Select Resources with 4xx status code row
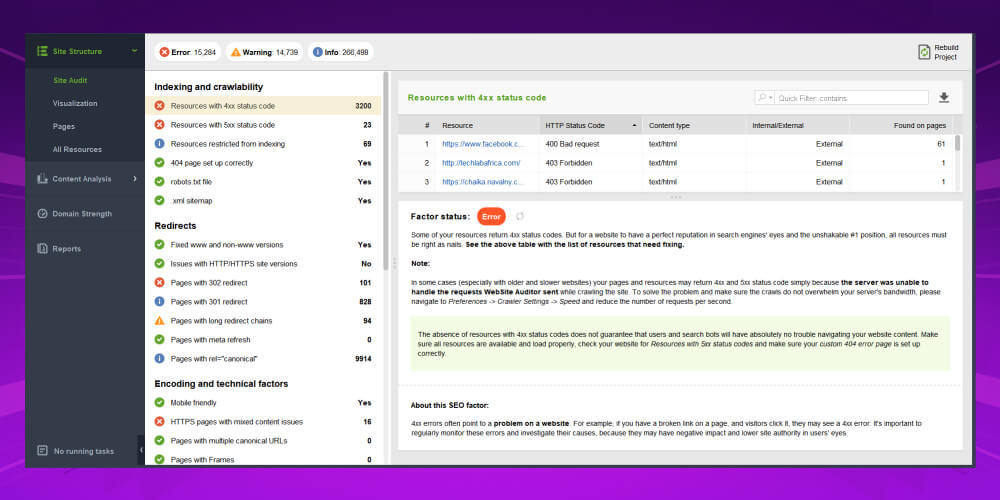This screenshot has height=500, width=1000. point(263,106)
